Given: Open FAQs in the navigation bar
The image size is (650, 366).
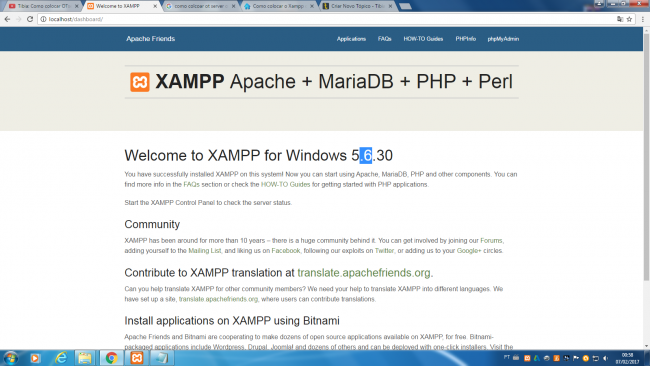Looking at the screenshot, I should point(384,39).
